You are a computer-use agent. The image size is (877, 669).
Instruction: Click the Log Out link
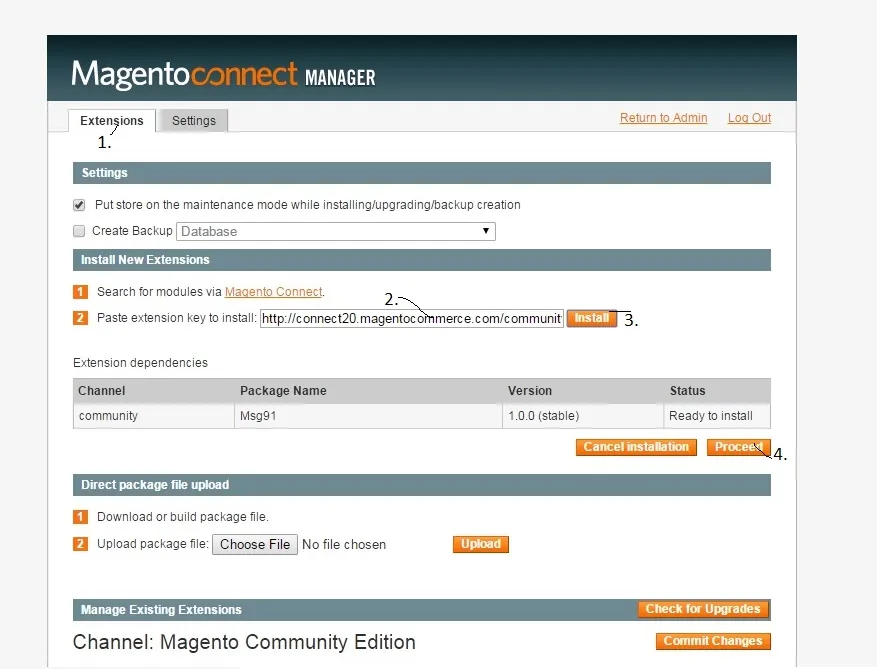(x=749, y=117)
